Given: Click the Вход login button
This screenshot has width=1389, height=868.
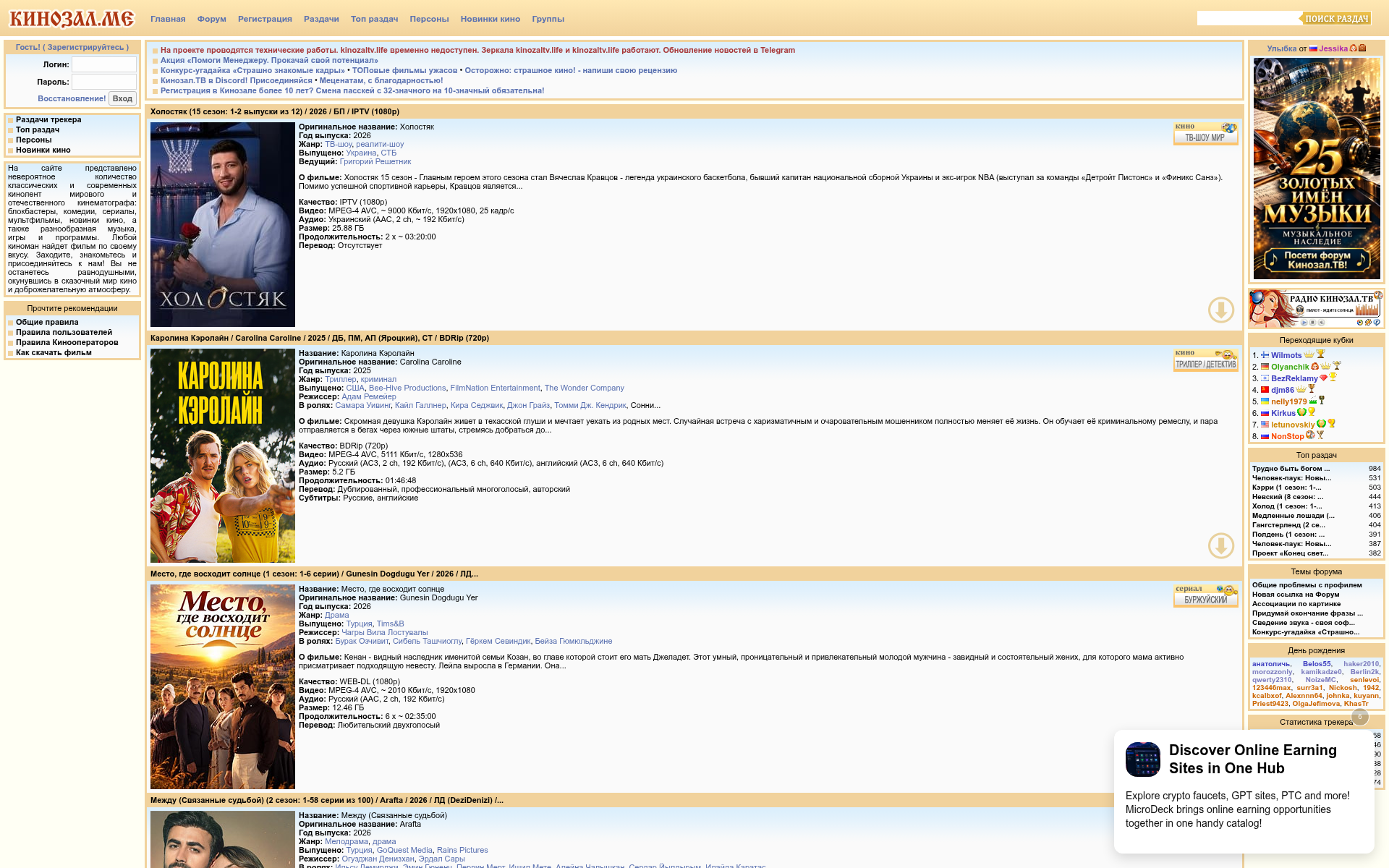Looking at the screenshot, I should pos(122,98).
